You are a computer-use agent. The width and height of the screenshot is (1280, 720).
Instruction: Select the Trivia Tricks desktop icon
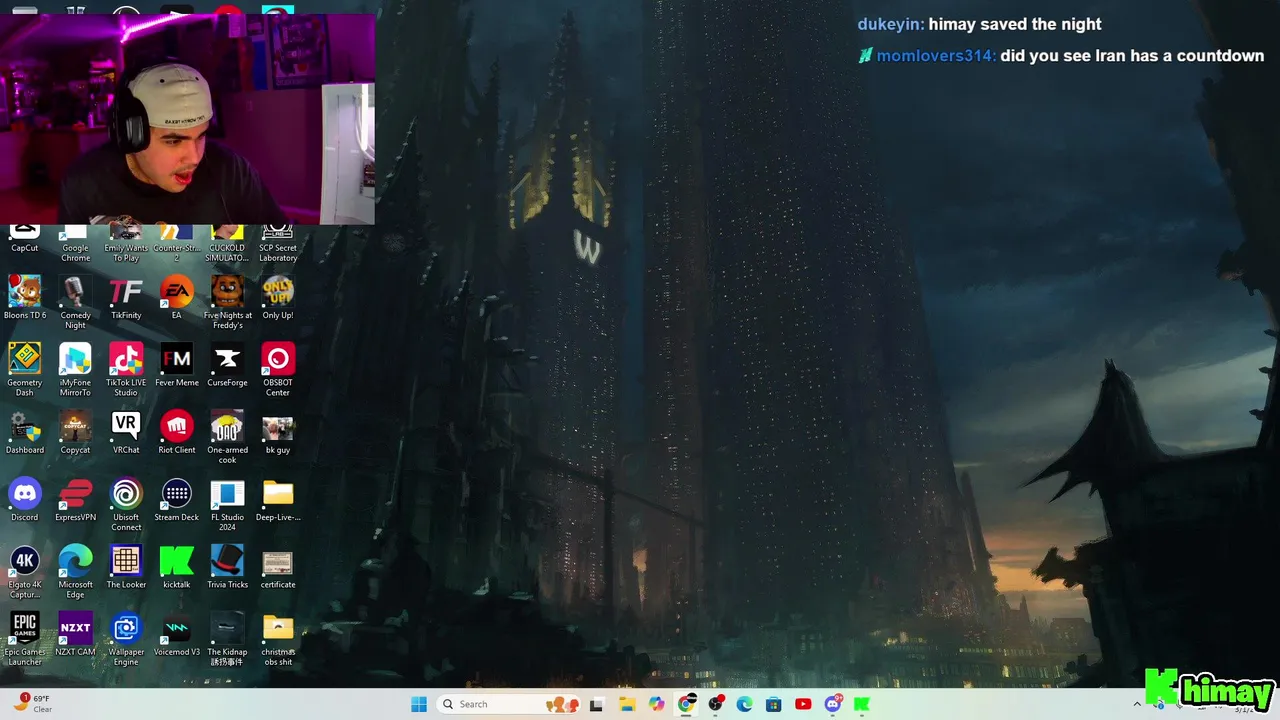coord(227,567)
